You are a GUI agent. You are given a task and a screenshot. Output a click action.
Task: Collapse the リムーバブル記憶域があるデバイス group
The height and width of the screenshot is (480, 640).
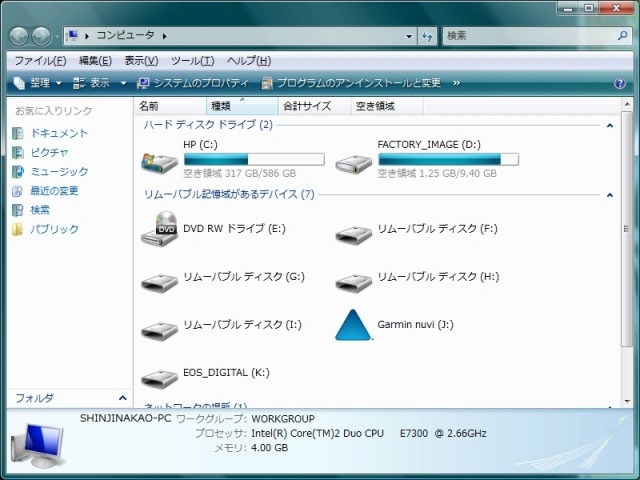click(x=610, y=195)
